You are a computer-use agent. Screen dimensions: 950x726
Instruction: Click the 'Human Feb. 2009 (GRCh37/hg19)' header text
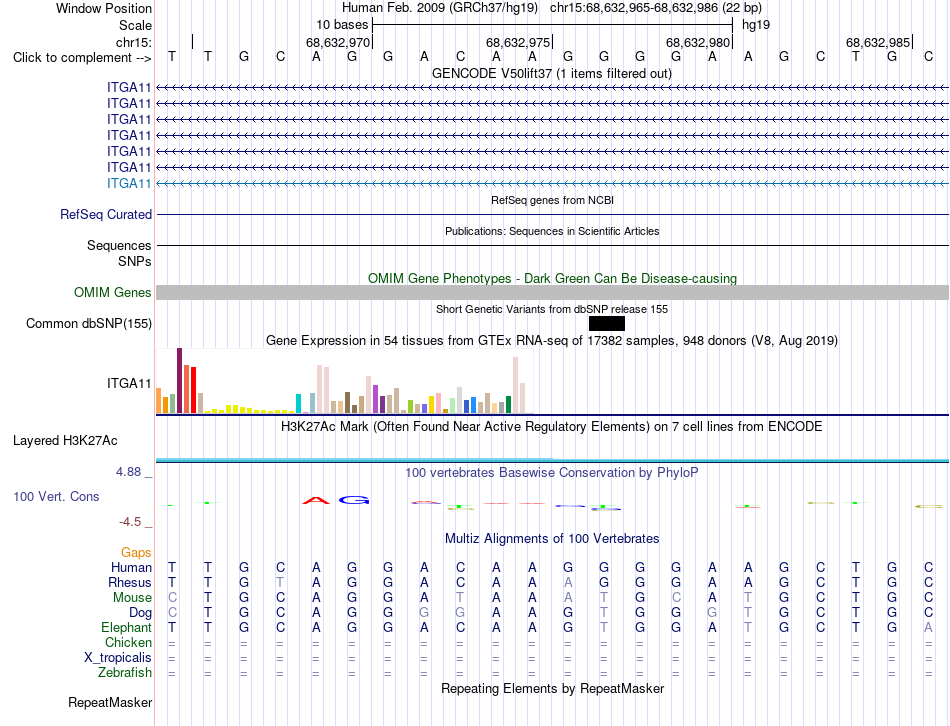click(440, 8)
